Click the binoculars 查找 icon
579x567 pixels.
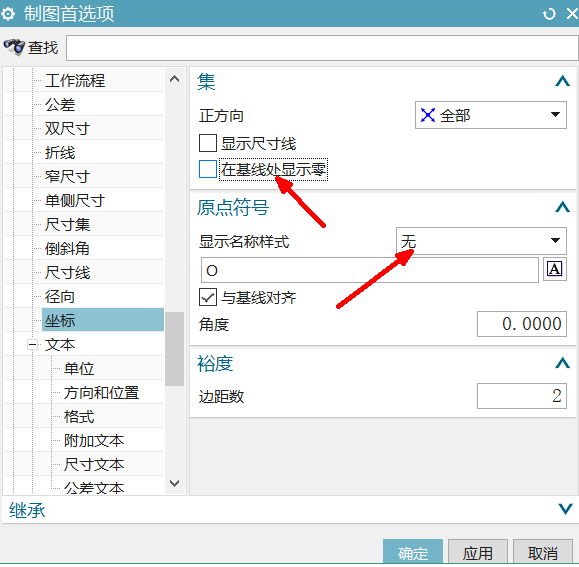pyautogui.click(x=14, y=47)
